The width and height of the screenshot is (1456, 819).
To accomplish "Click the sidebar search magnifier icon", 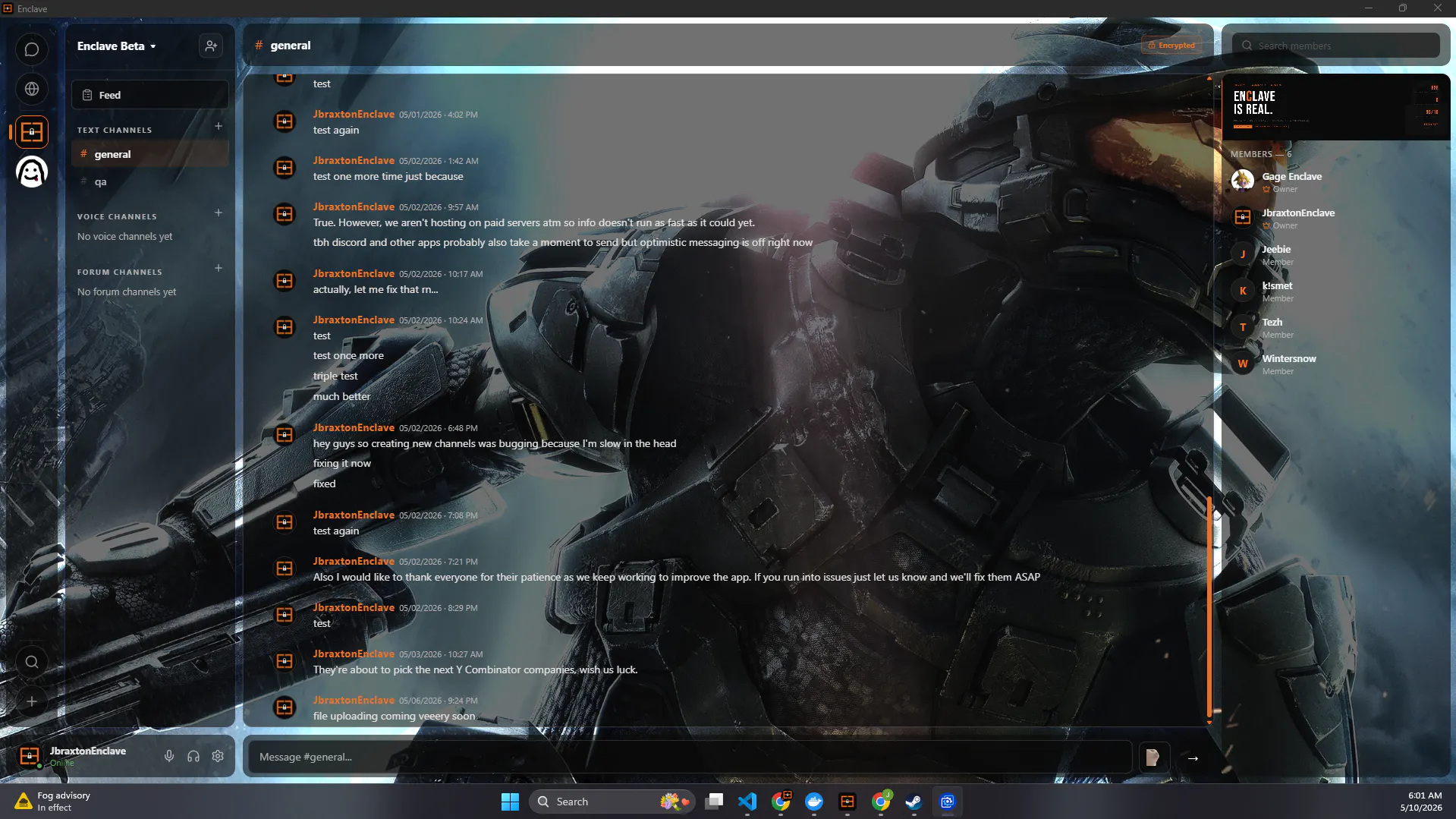I will coord(32,662).
